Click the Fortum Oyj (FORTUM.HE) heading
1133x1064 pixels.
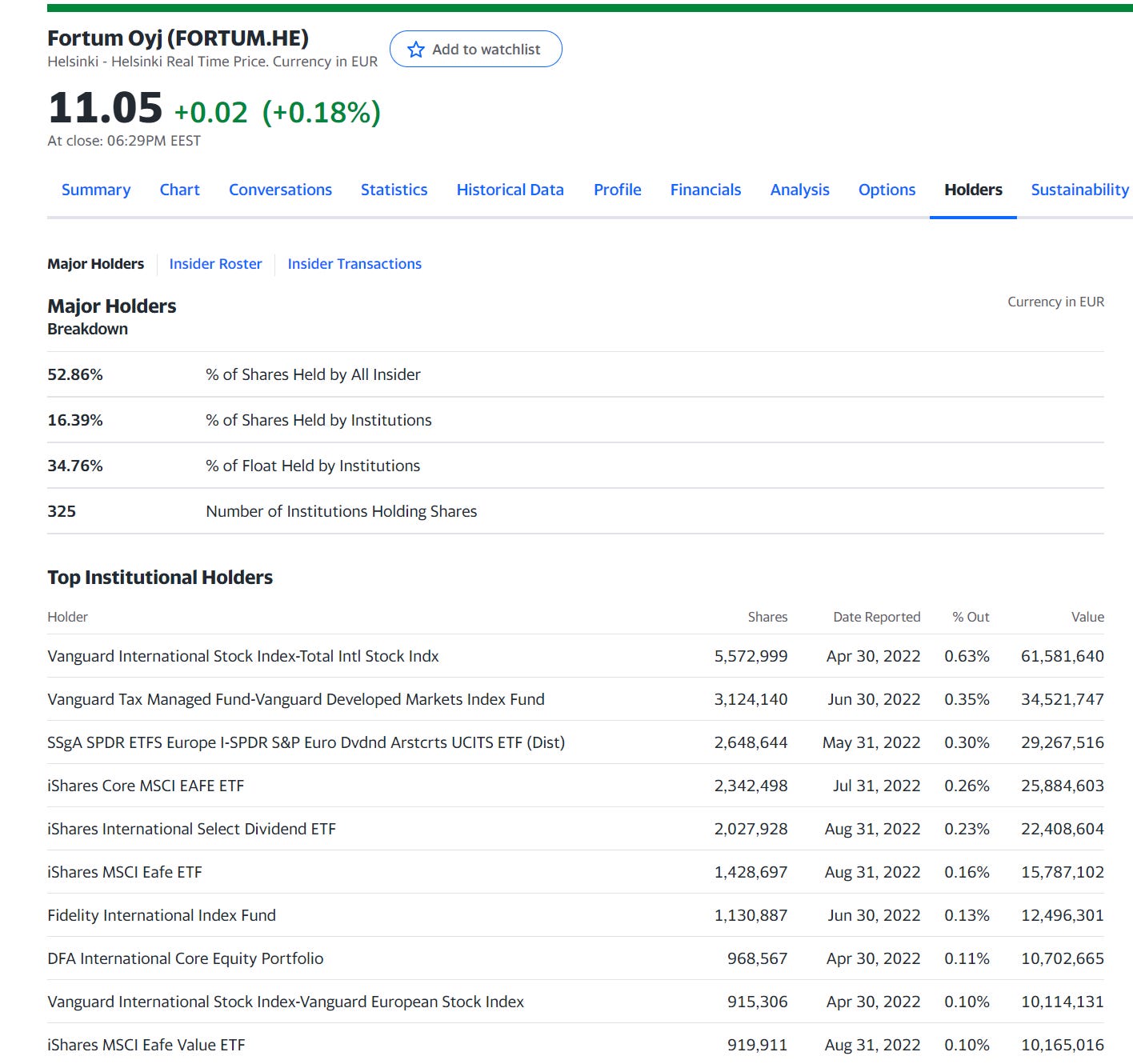pyautogui.click(x=178, y=38)
